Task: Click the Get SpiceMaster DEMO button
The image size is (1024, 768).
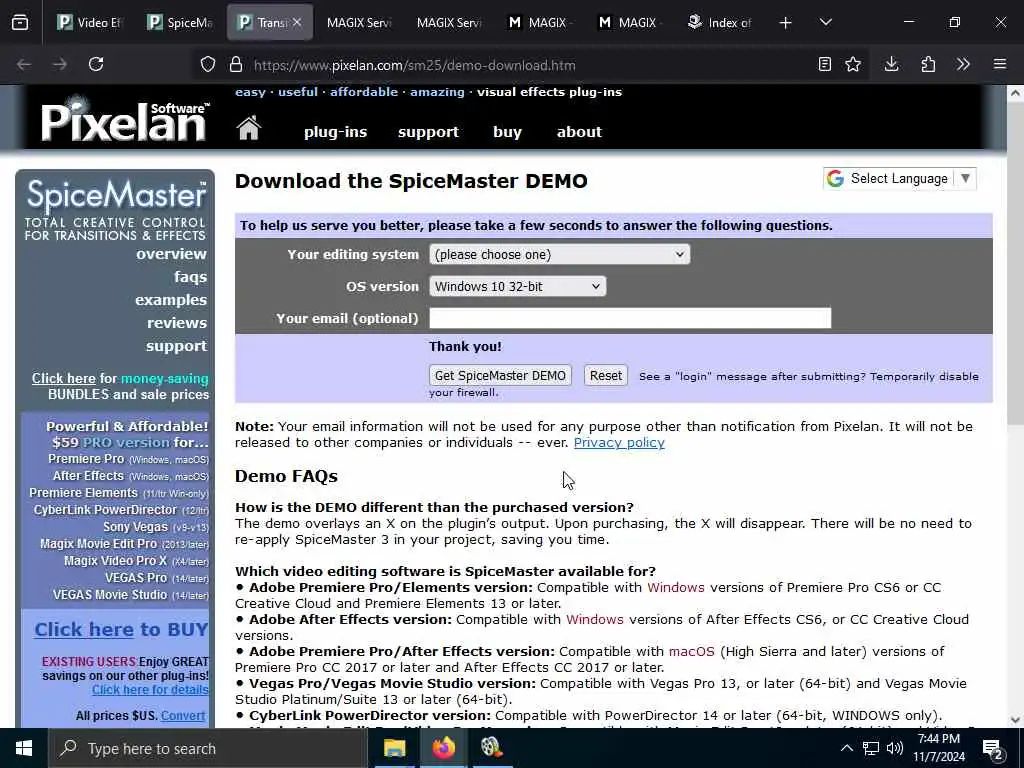Action: [x=500, y=376]
